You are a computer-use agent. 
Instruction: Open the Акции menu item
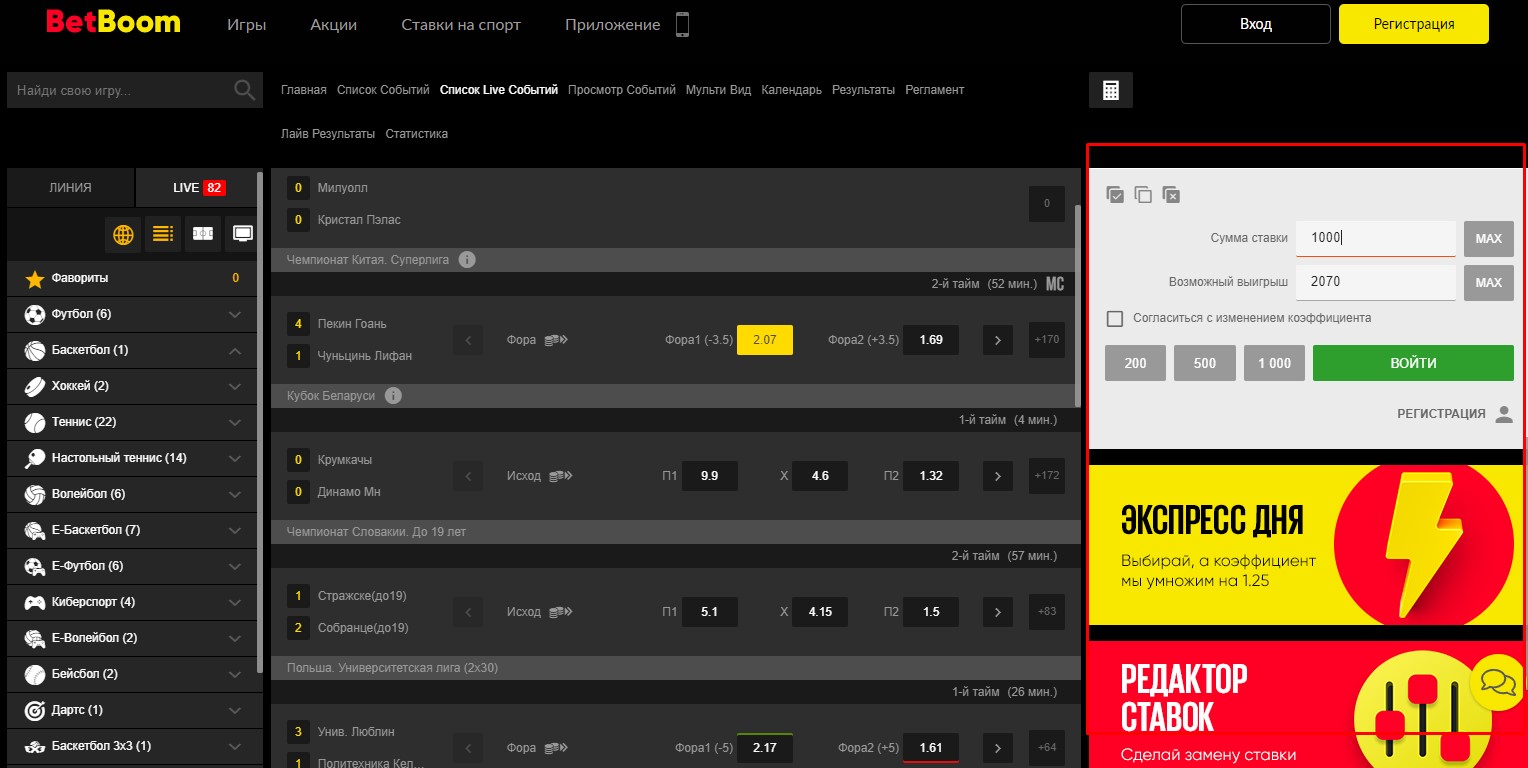(x=334, y=25)
